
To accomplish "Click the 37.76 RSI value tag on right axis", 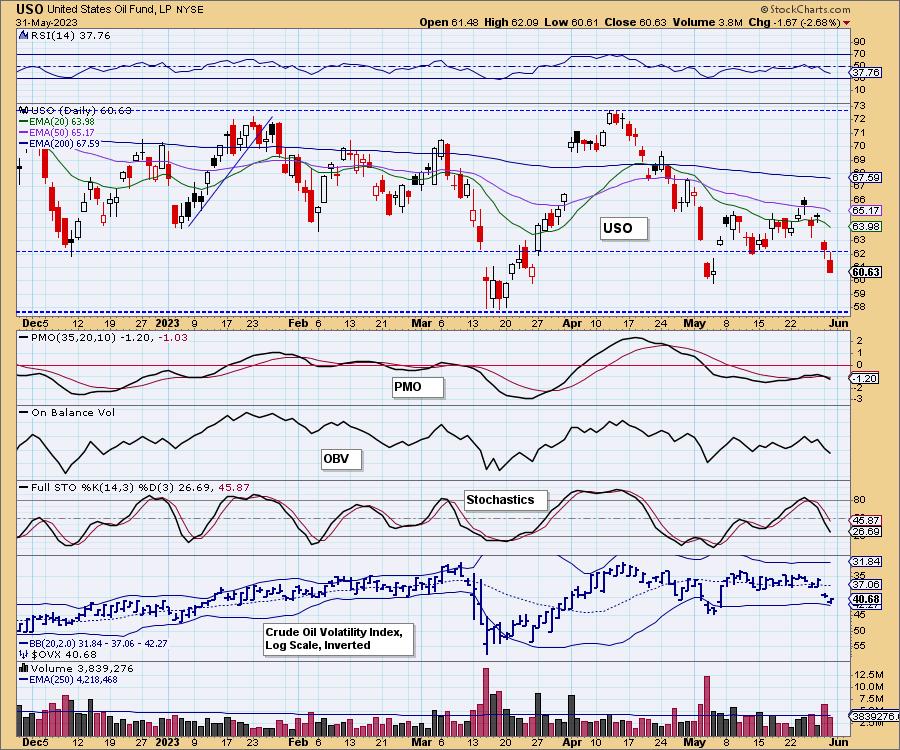I will 865,73.
